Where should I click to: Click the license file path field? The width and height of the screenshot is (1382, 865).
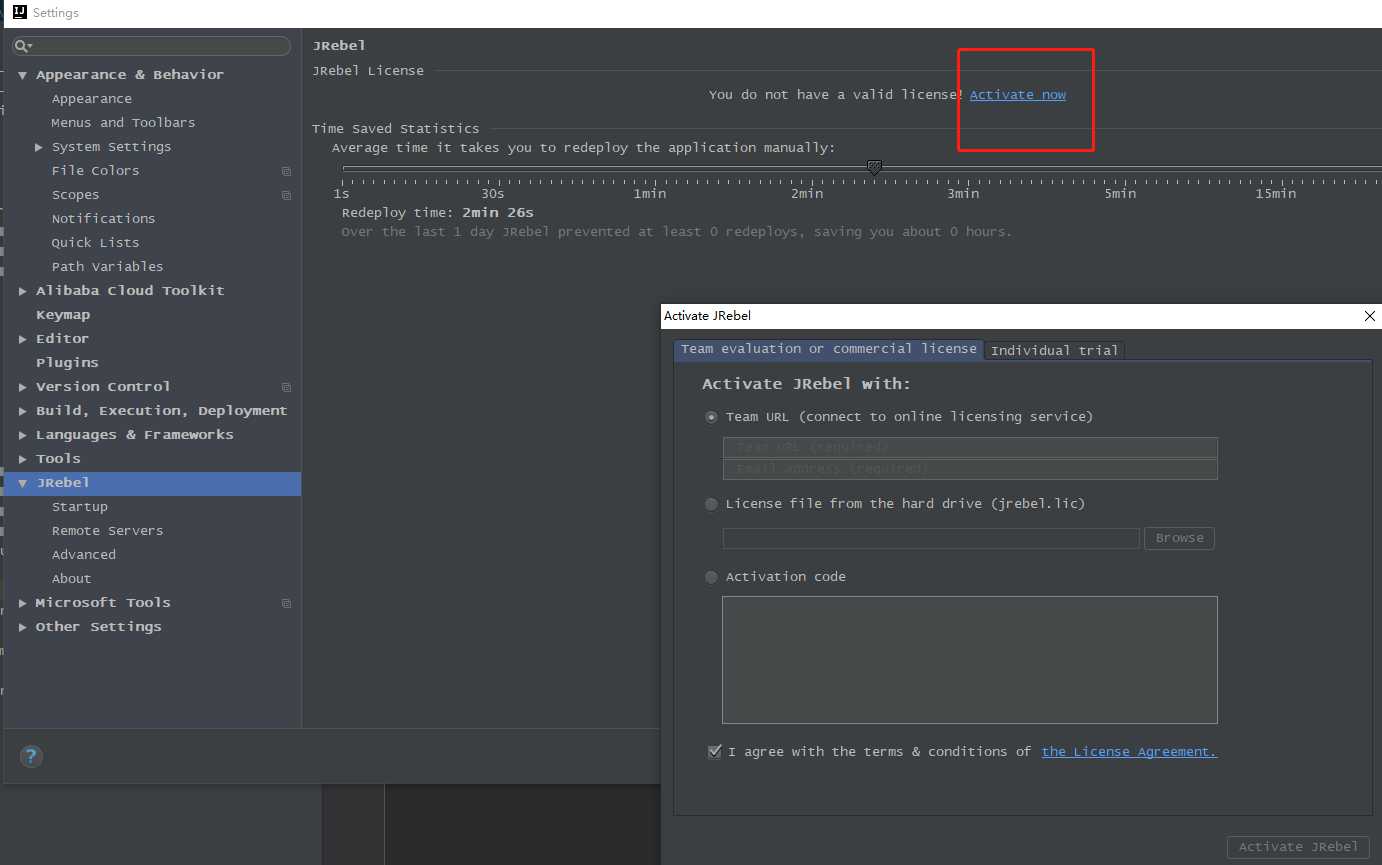pos(931,538)
